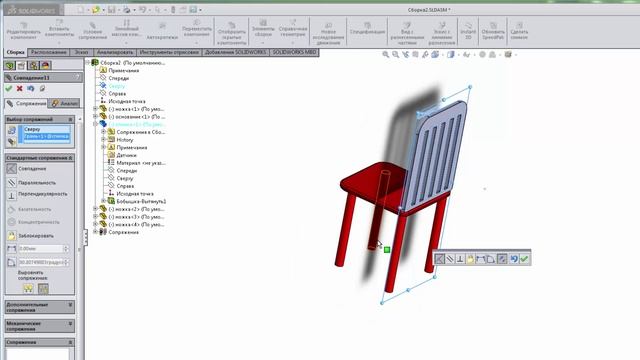Image resolution: width=640 pixels, height=360 pixels.
Task: Click coincident mate icon in floating toolbar
Action: tap(439, 259)
